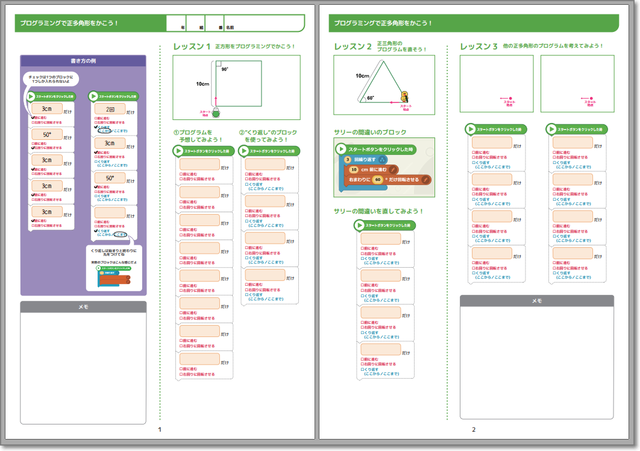Click the red block icon in the purple panel
Viewport: 640px width, 451px height.
pyautogui.click(x=117, y=282)
